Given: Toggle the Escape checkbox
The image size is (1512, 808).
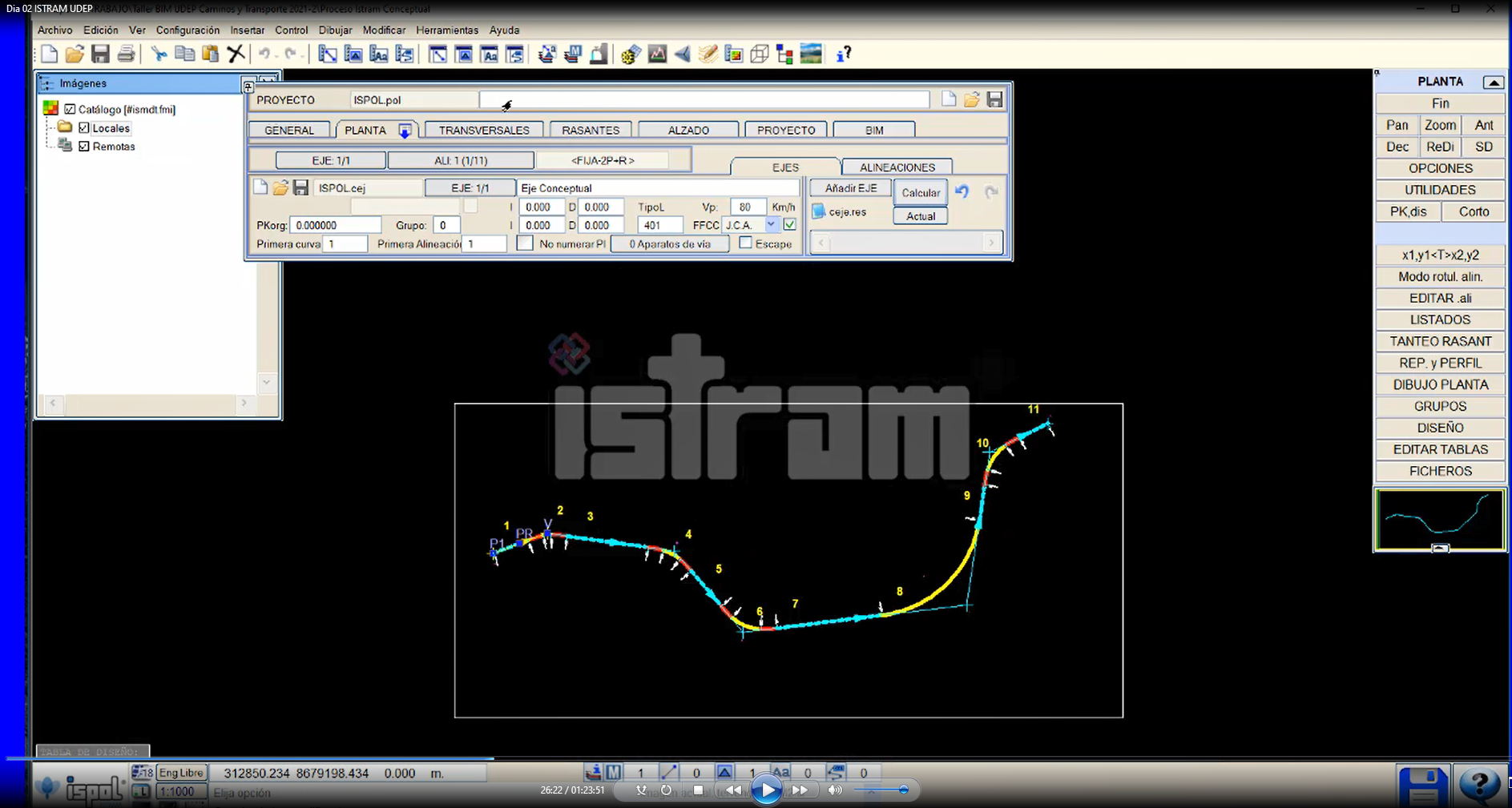Looking at the screenshot, I should 746,243.
